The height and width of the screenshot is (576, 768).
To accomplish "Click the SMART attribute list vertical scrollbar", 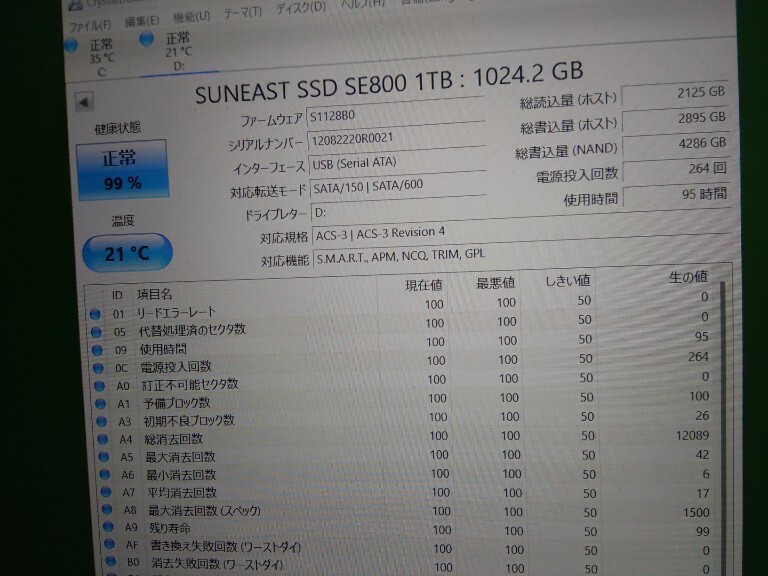I will tap(724, 426).
